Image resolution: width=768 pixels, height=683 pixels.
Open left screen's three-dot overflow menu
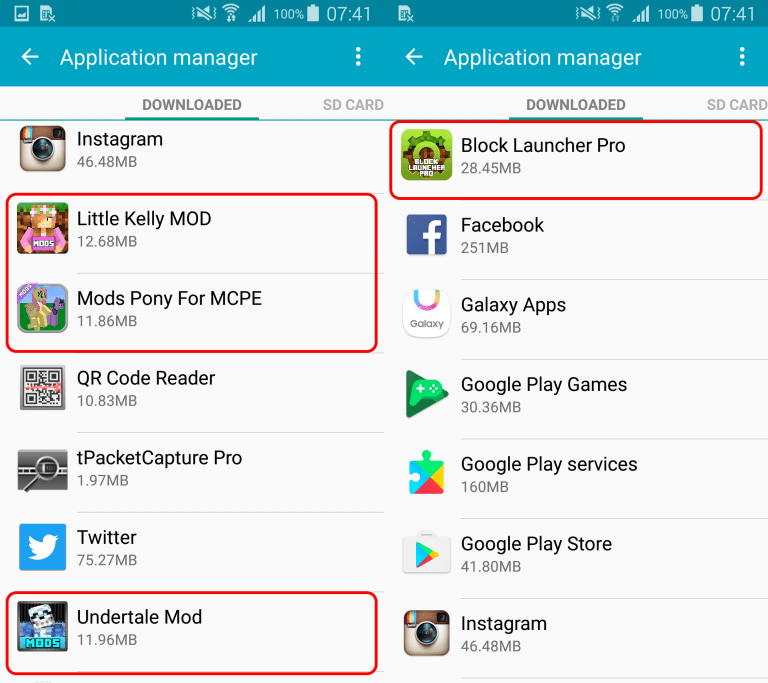(359, 57)
